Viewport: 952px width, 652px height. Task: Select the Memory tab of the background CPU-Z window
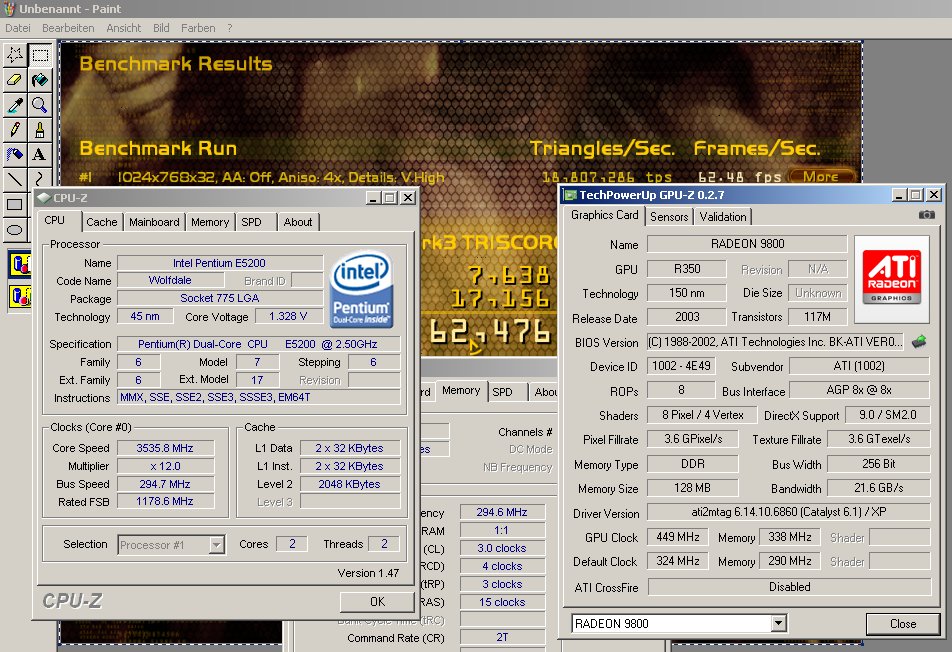(x=461, y=390)
